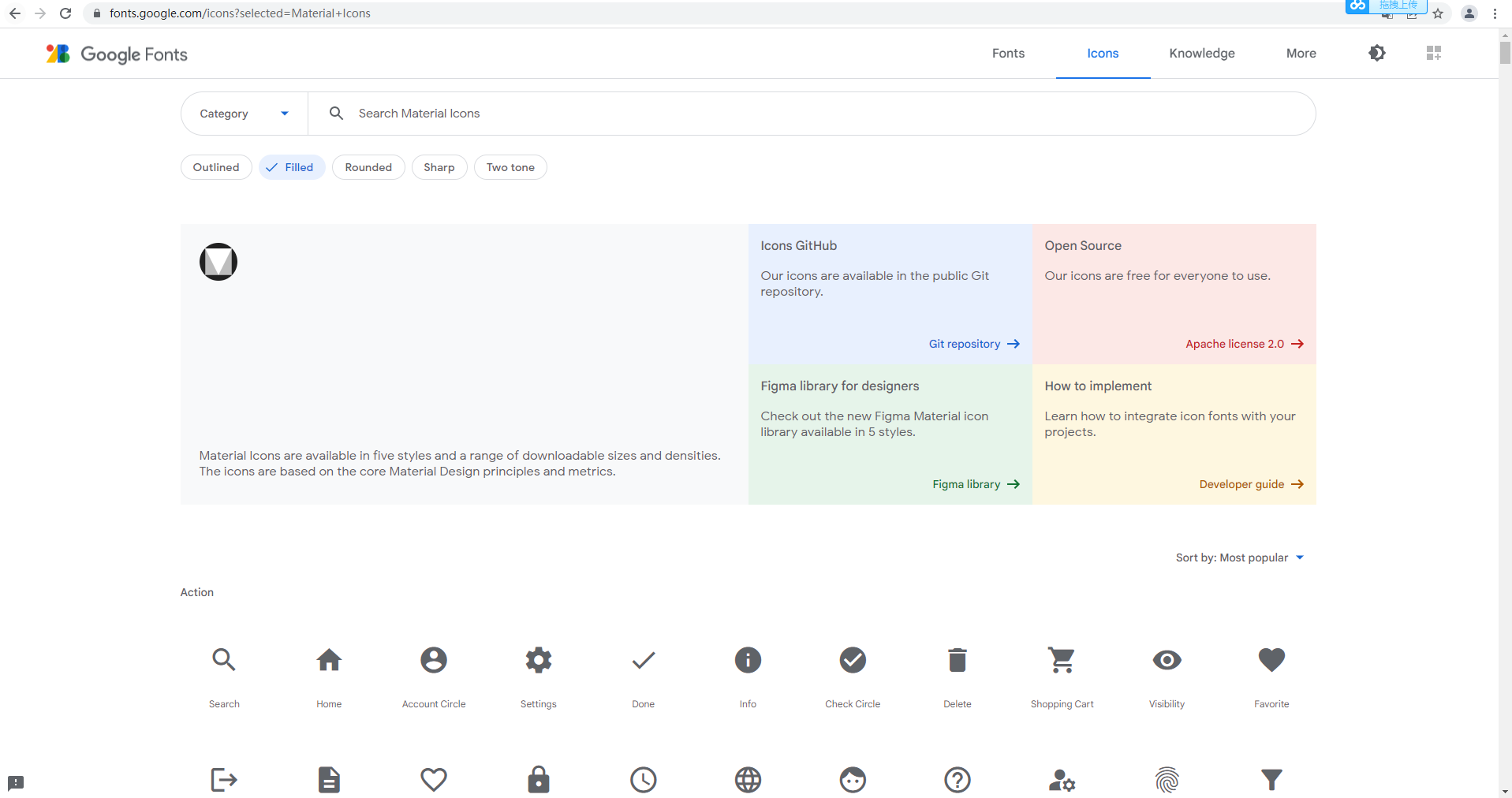Select the Done checkmark icon

click(x=644, y=659)
